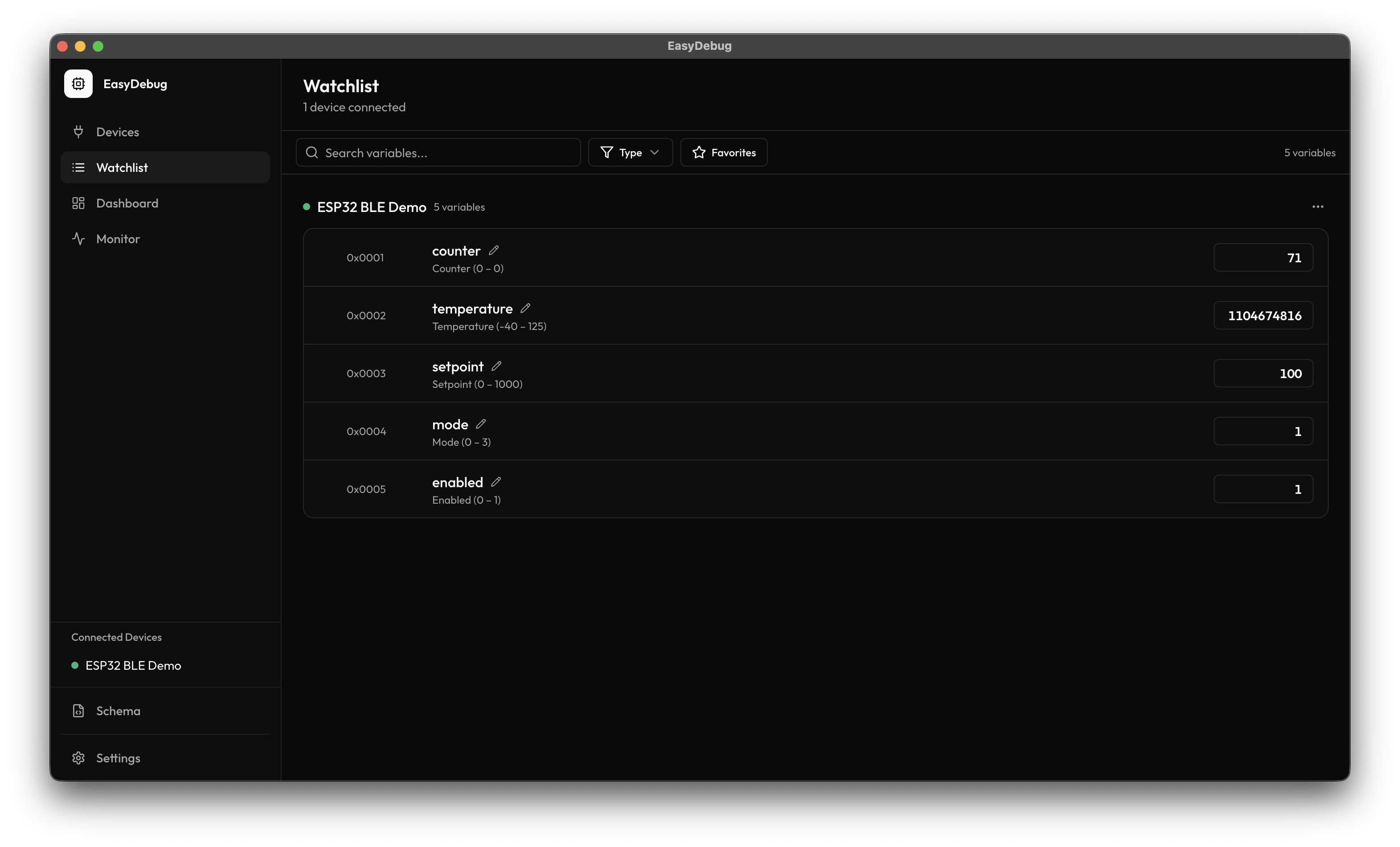Select the Devices plug icon in sidebar
Screen dimensions: 1400x847
pyautogui.click(x=78, y=131)
